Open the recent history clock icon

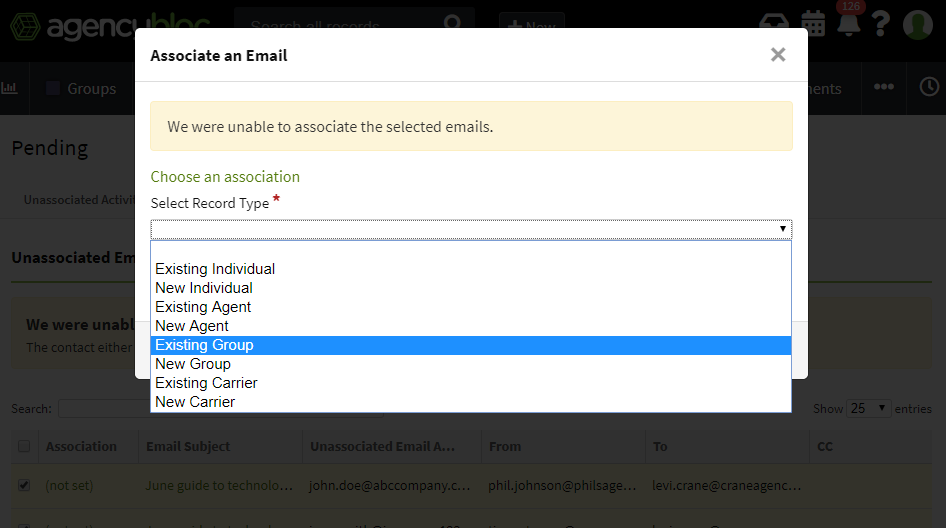pos(929,87)
